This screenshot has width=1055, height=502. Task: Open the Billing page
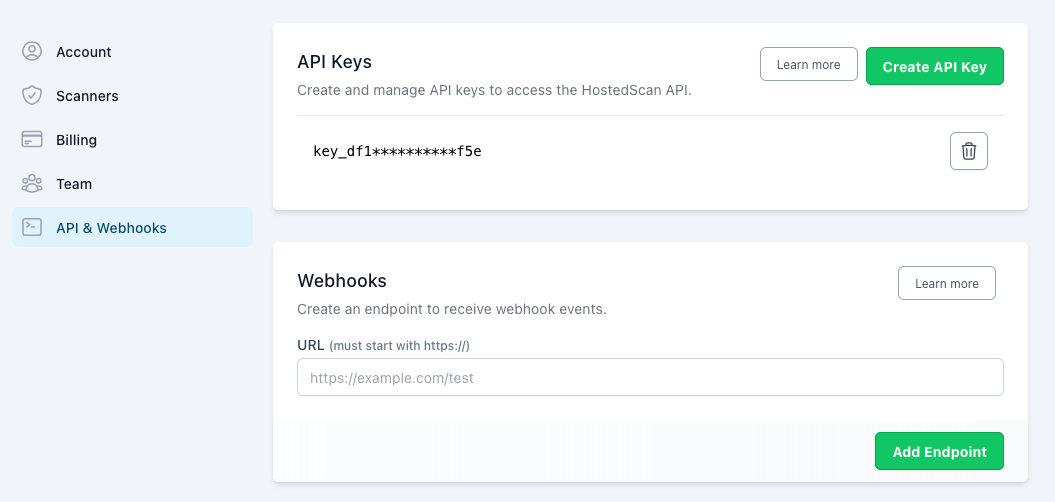pos(76,140)
